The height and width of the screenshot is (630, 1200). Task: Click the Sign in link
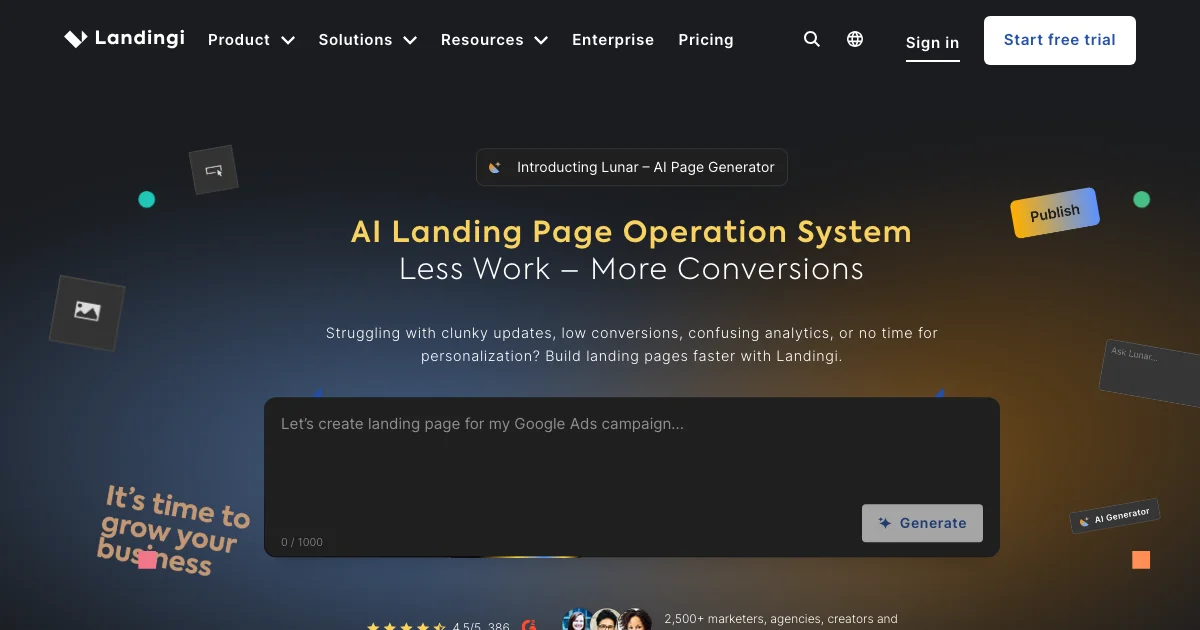click(x=932, y=43)
